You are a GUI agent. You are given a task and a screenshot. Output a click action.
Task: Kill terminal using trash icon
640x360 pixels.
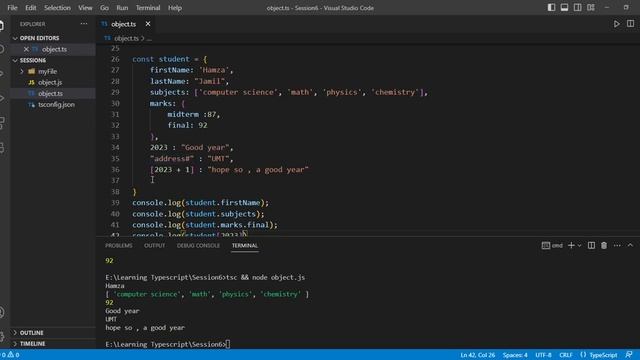tap(604, 245)
